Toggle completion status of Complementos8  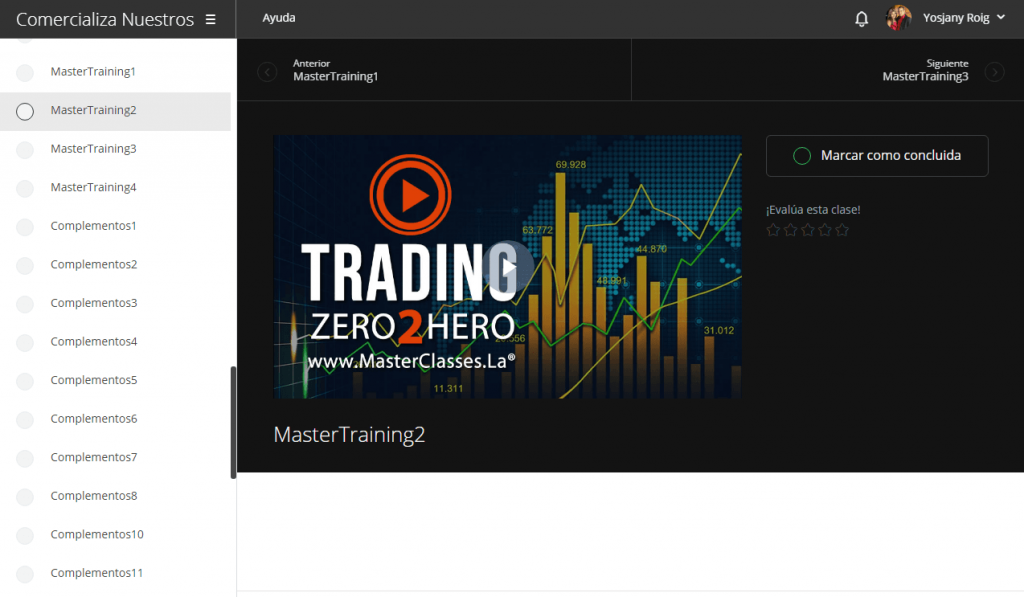pos(25,496)
